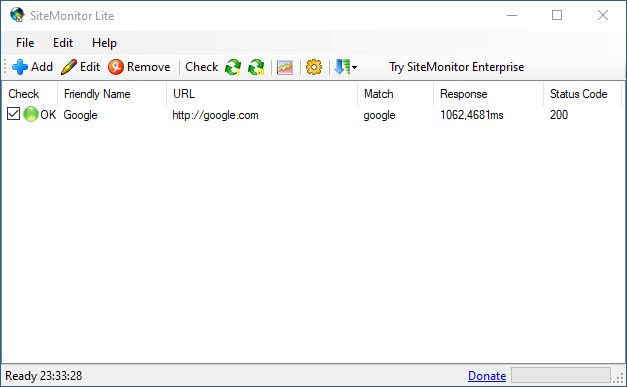Click the second green refresh icon
Image resolution: width=627 pixels, height=387 pixels.
click(x=256, y=67)
